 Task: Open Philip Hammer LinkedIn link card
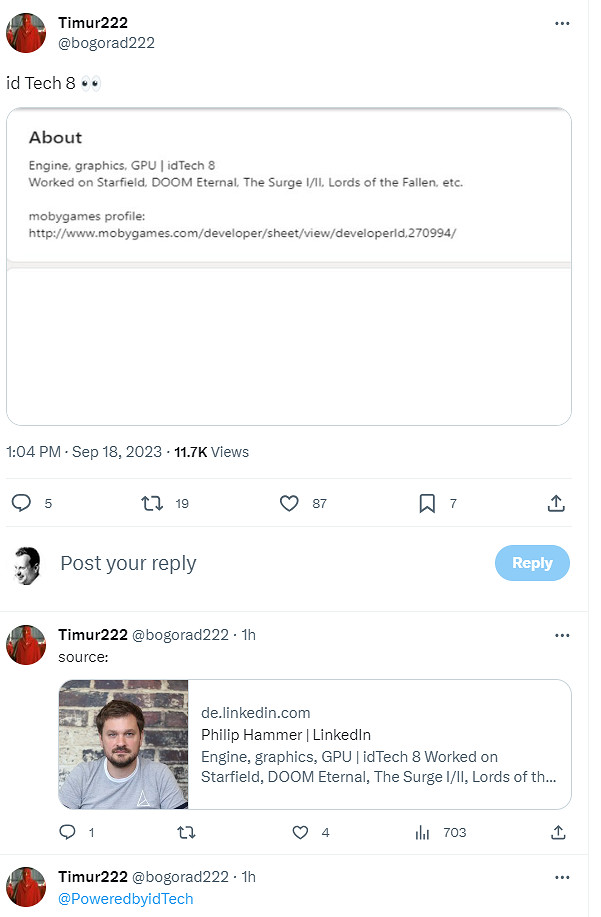pos(315,744)
